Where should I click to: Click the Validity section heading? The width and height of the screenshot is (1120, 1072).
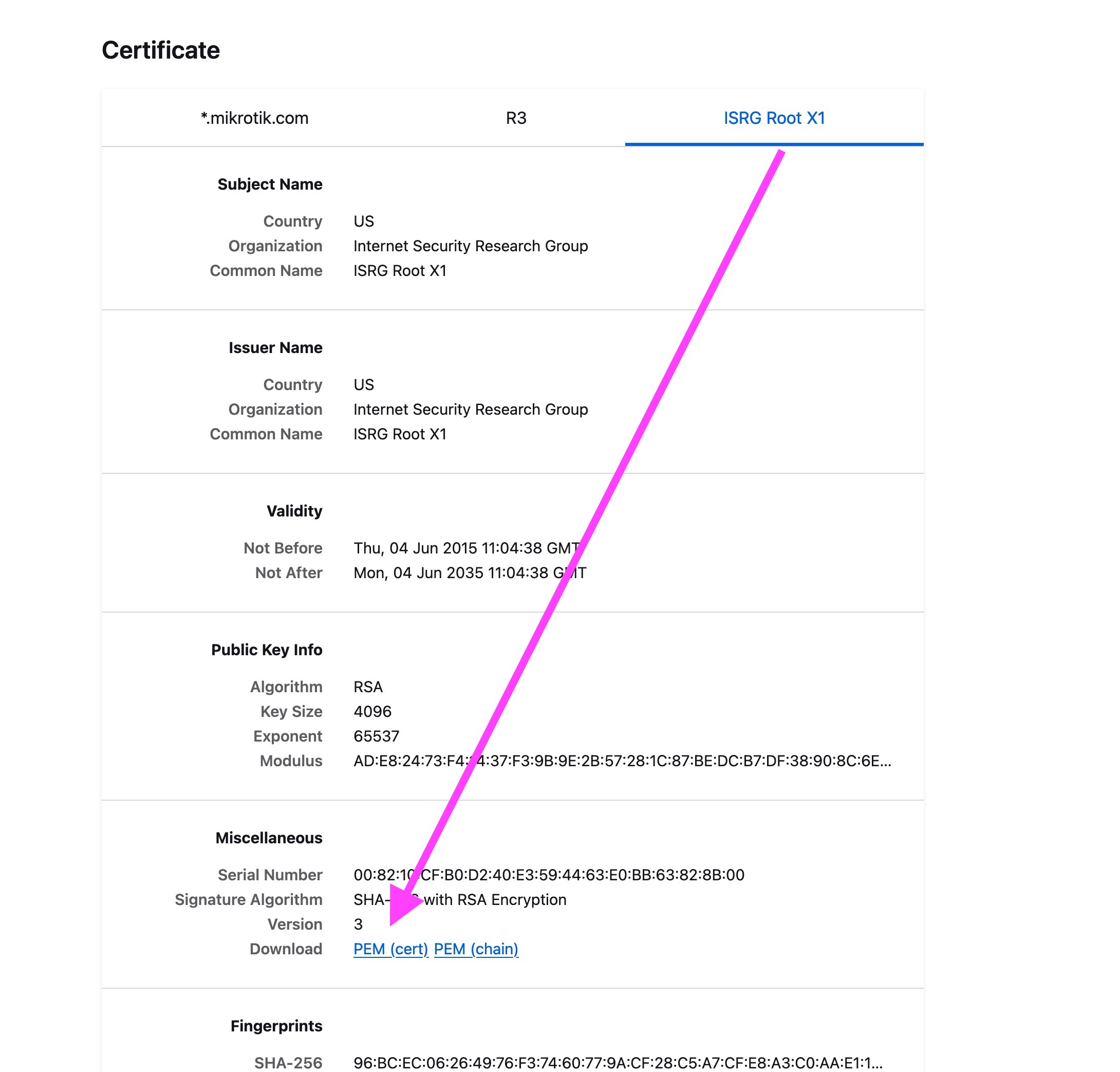(294, 511)
